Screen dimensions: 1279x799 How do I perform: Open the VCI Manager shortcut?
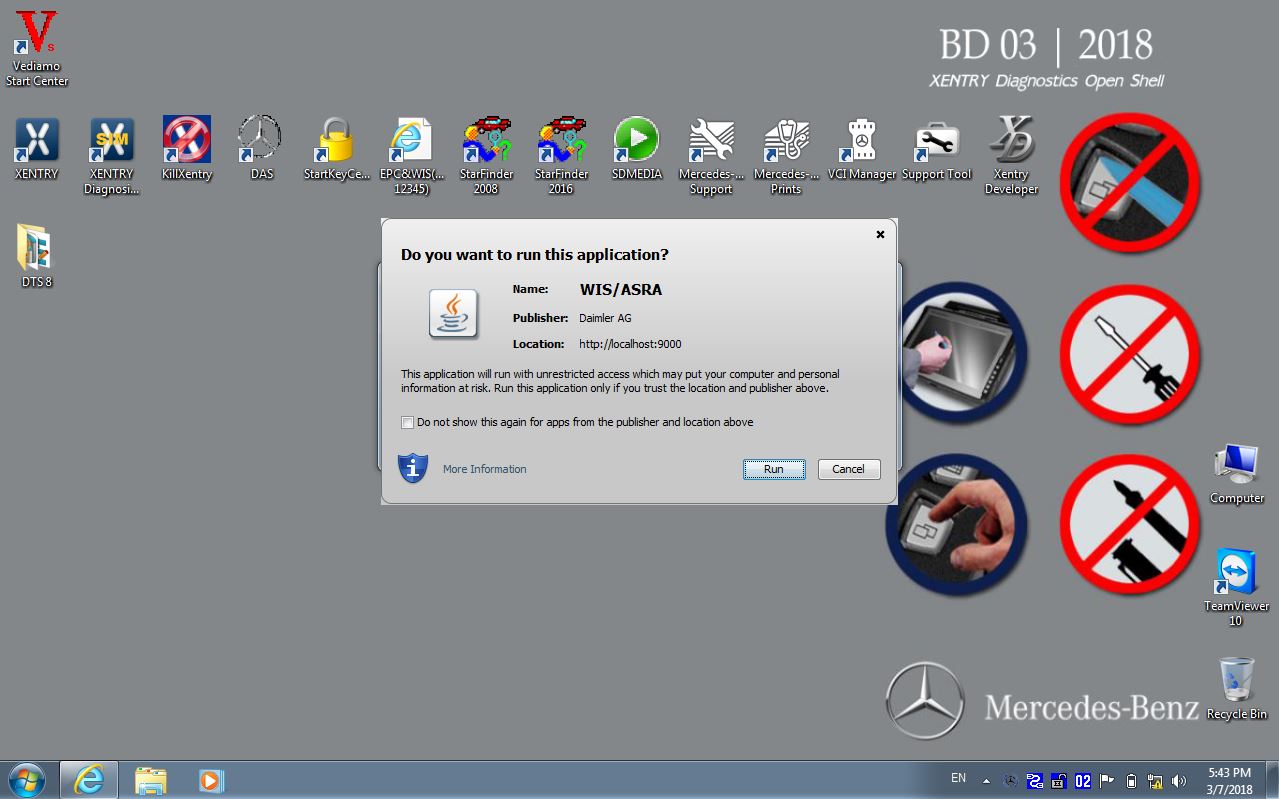click(862, 148)
